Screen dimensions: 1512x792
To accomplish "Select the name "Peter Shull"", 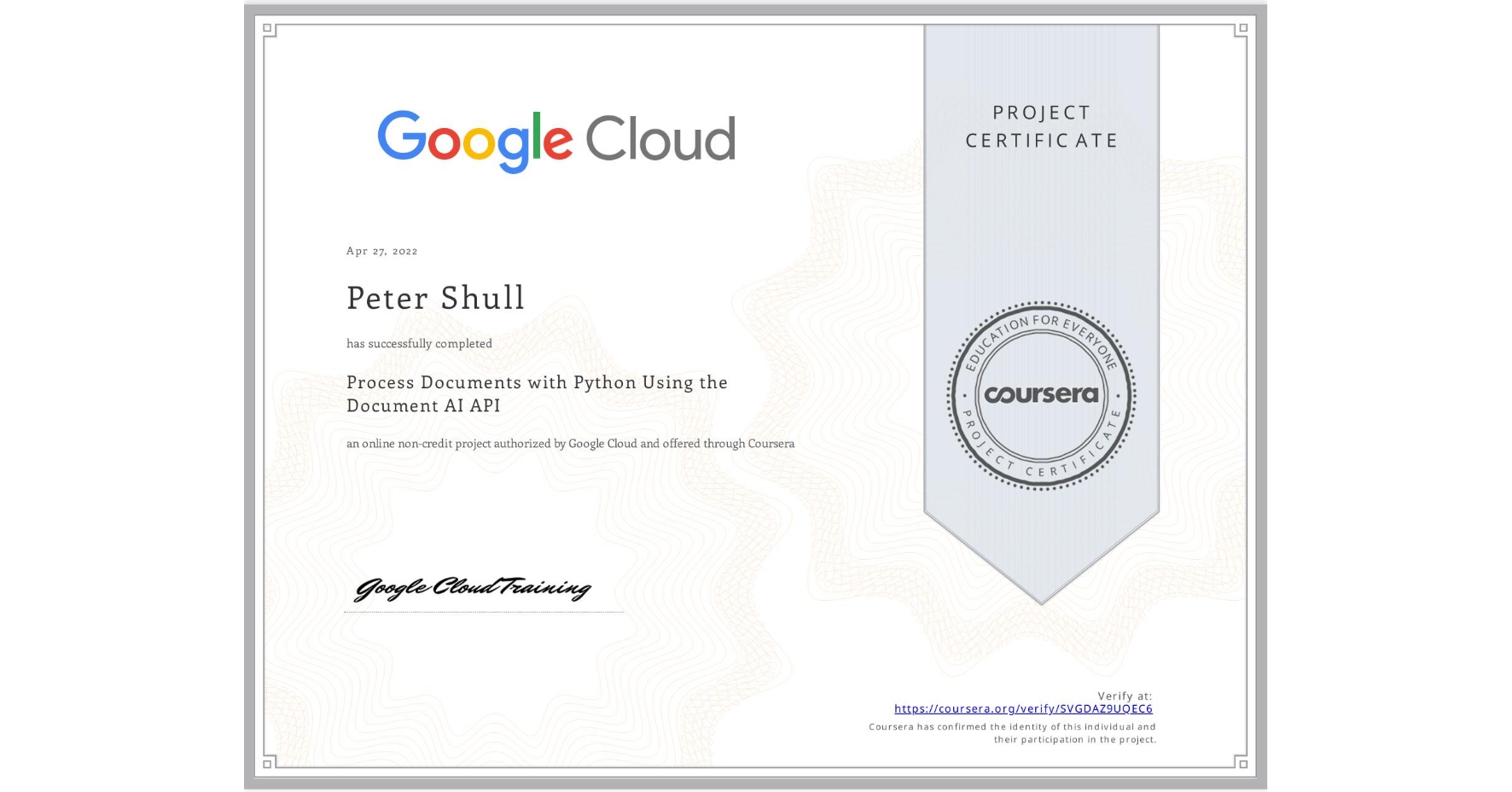I will (x=435, y=297).
